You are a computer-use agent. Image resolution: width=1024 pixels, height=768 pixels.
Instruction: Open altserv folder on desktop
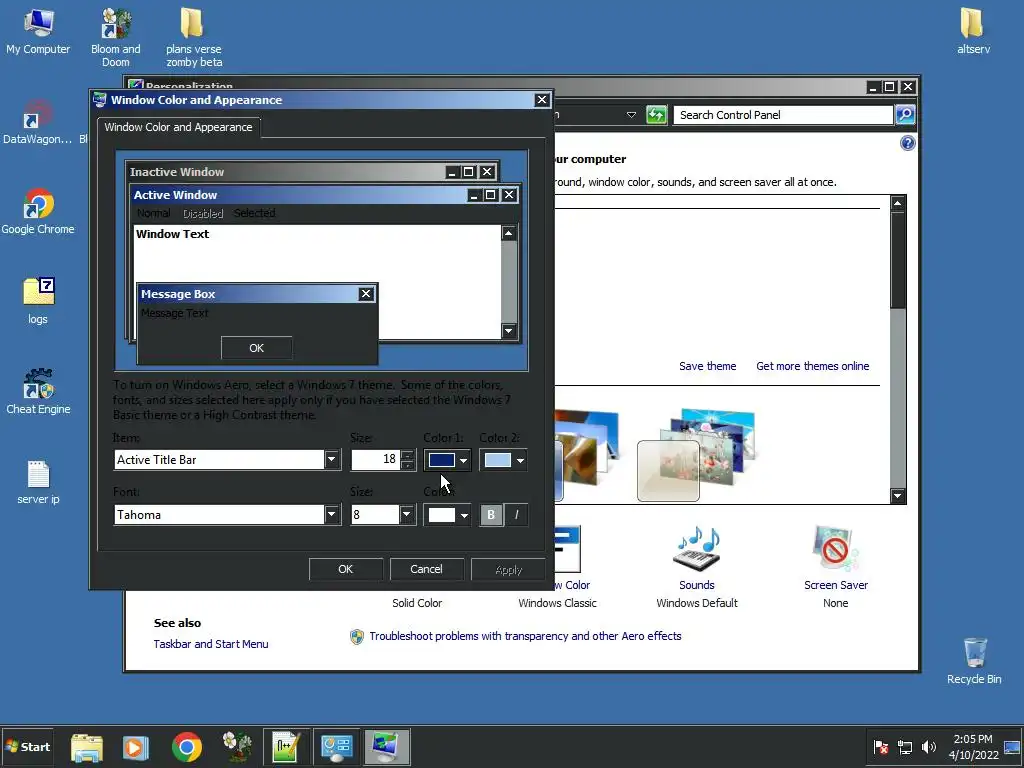pos(973,31)
